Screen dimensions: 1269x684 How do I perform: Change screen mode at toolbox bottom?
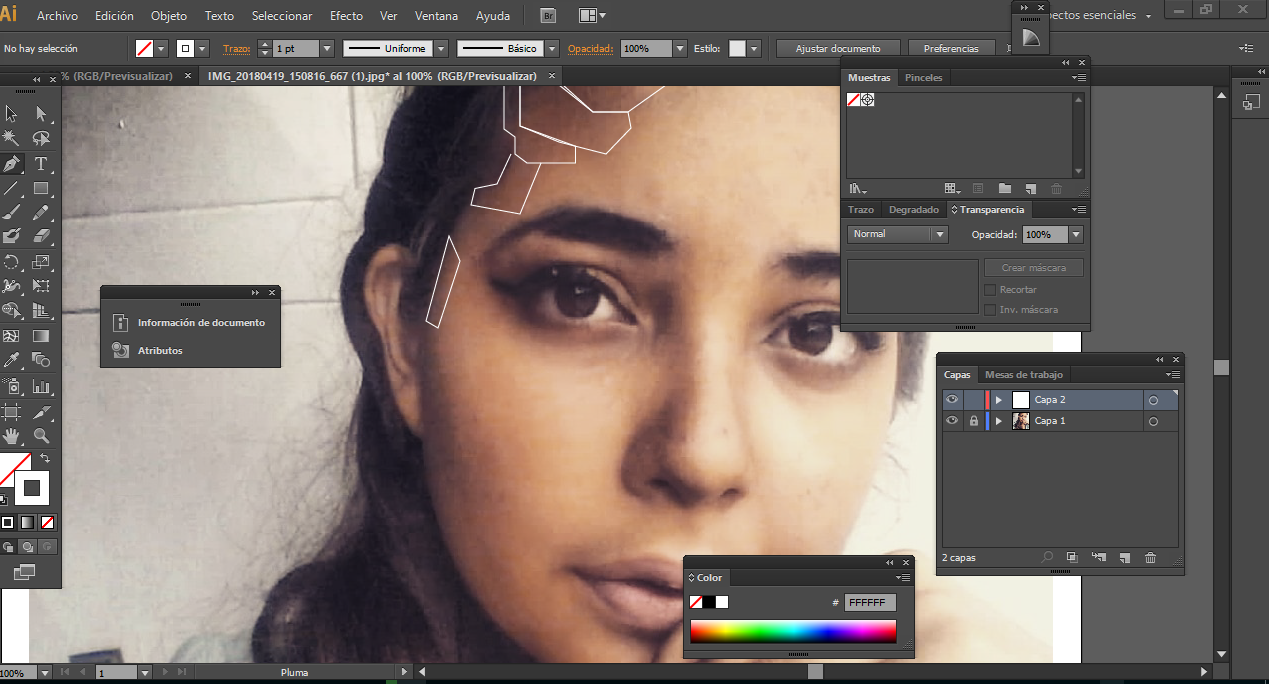(24, 571)
